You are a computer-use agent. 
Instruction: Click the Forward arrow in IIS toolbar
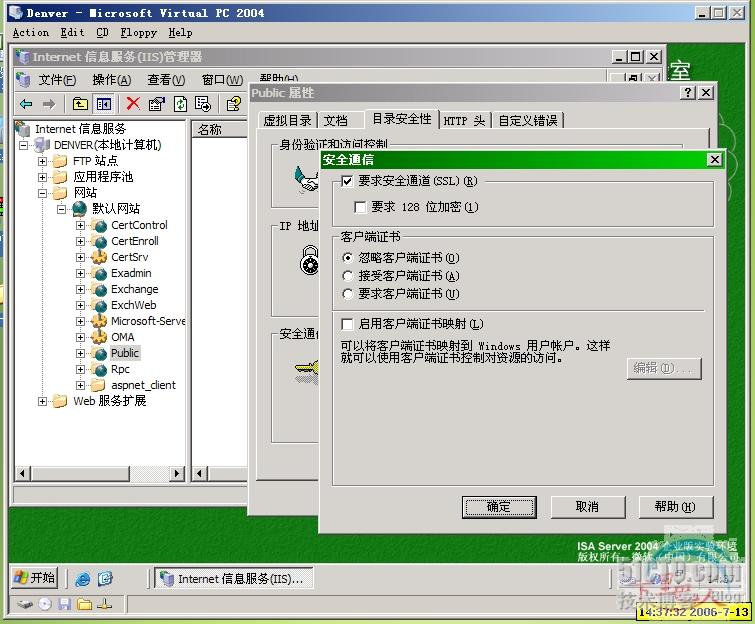[x=49, y=104]
